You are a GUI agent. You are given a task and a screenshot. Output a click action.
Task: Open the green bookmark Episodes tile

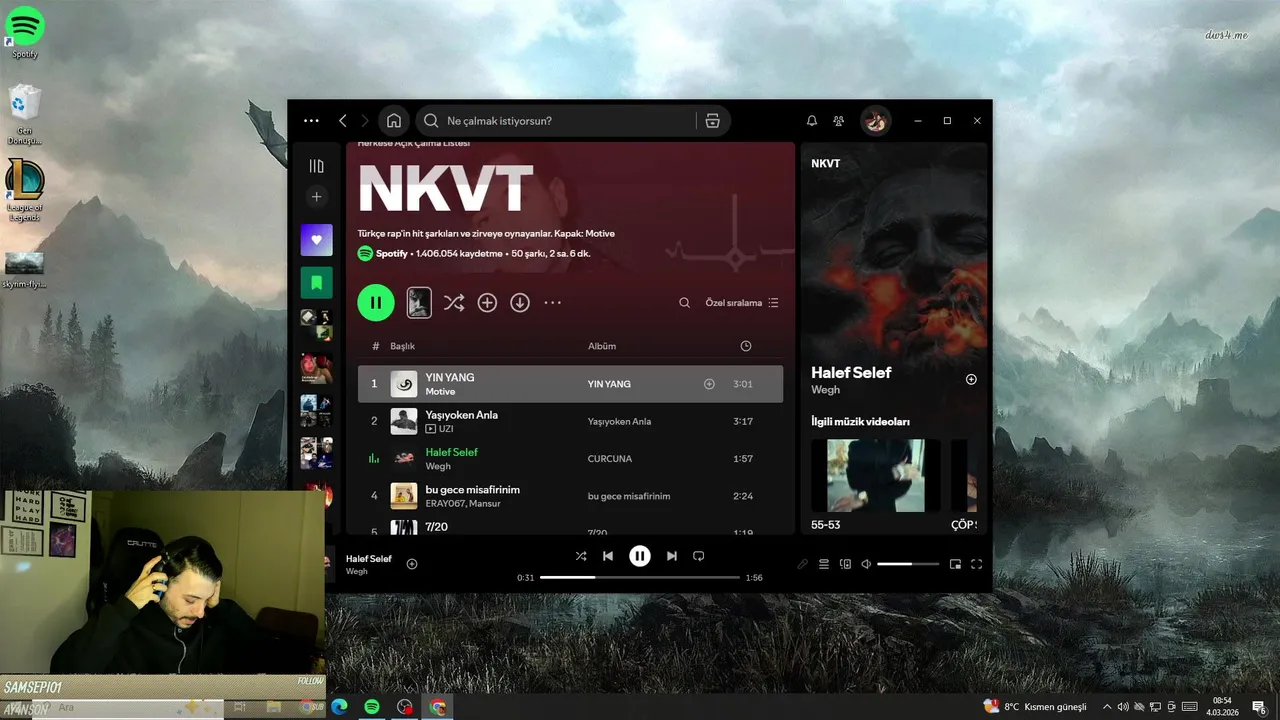pos(317,283)
